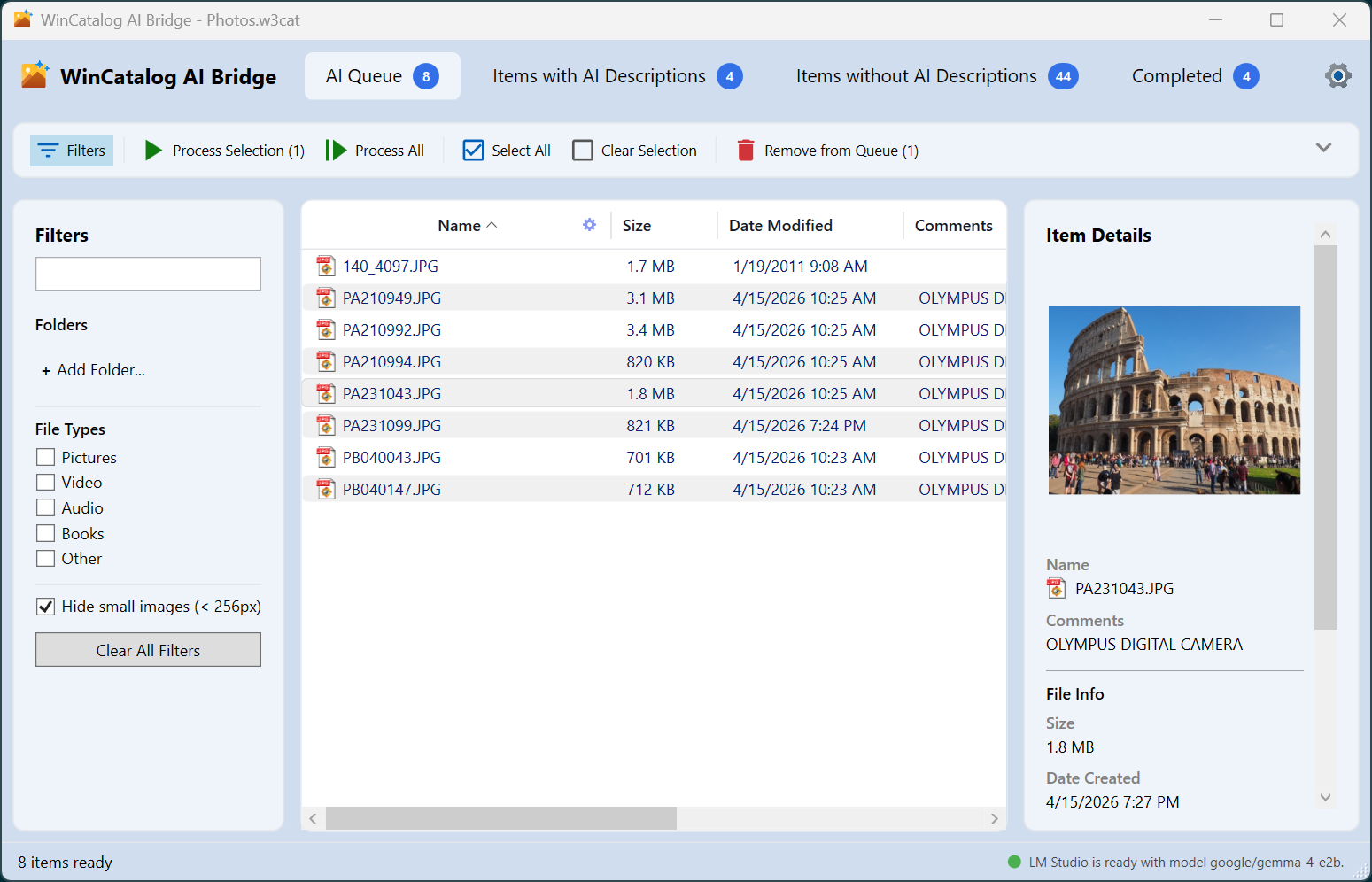Viewport: 1372px width, 882px height.
Task: Click the file icon for 140_4097.JPG
Action: (x=326, y=267)
